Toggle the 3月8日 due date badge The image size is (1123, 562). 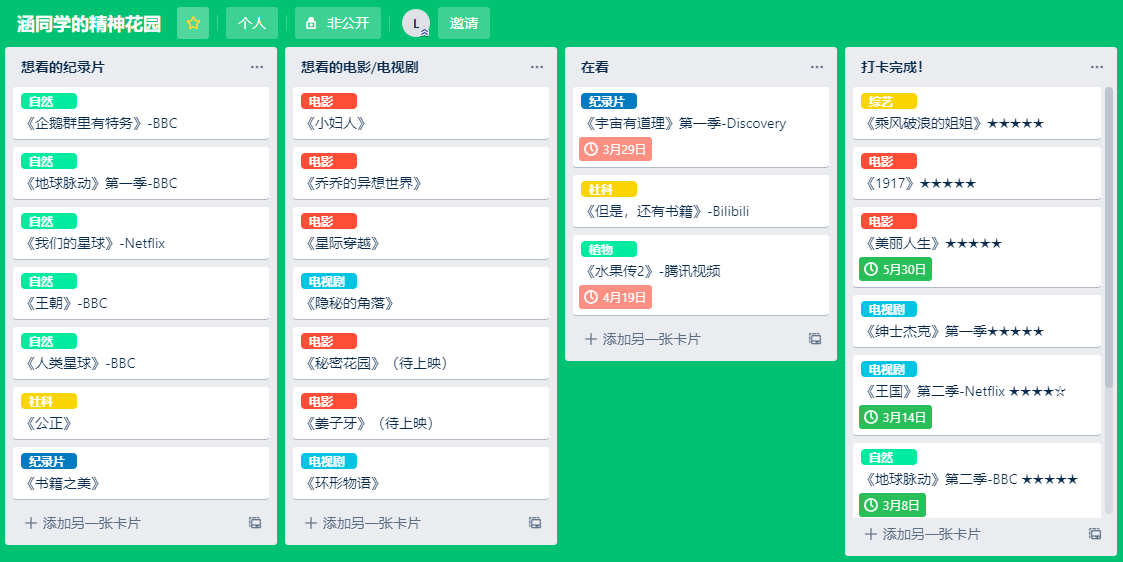892,505
